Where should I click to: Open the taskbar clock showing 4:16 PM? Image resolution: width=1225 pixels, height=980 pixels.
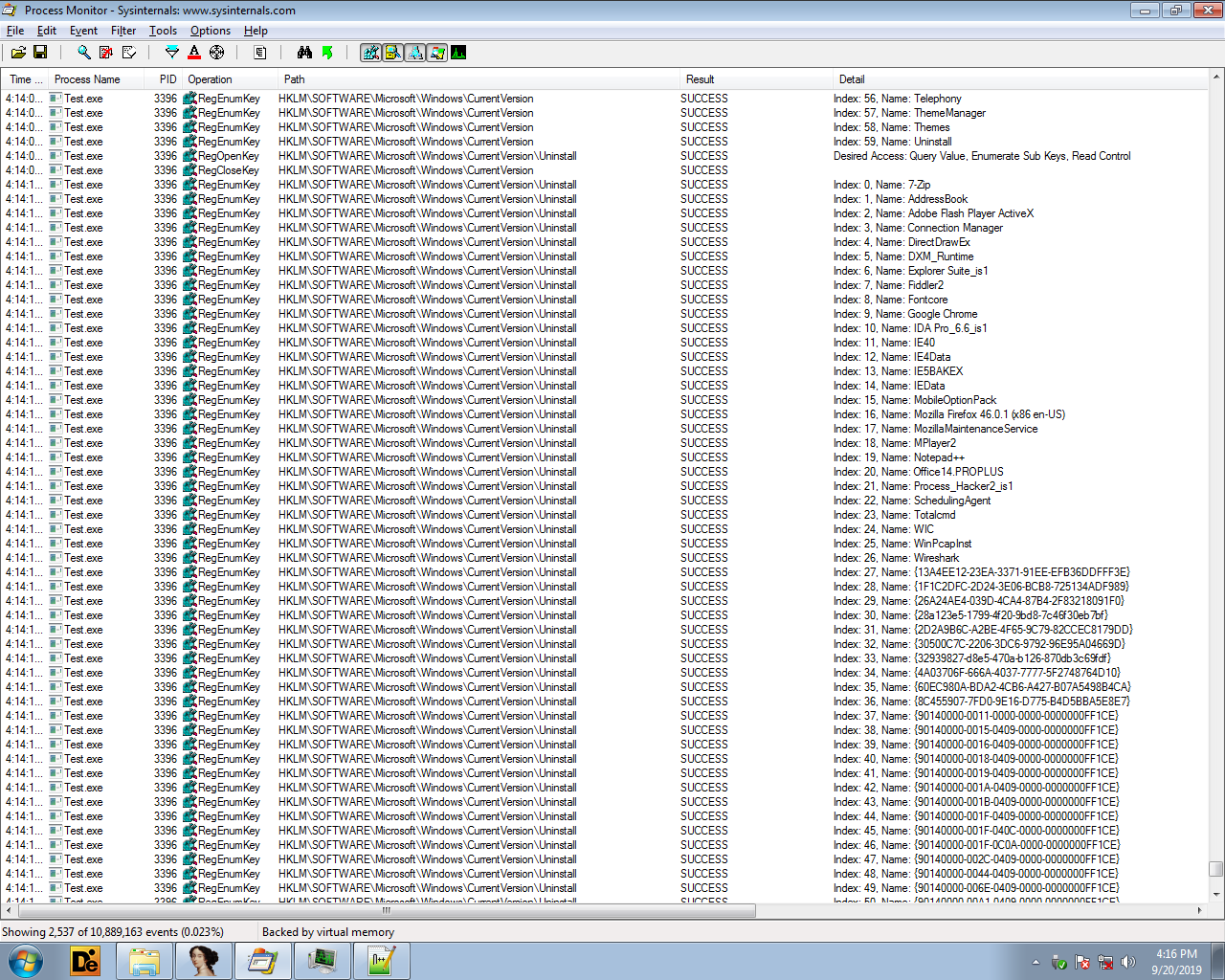pos(1176,962)
